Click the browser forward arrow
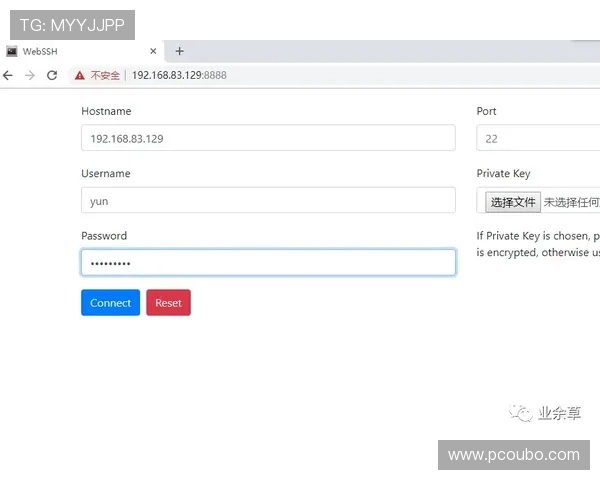This screenshot has height=480, width=600. click(x=30, y=75)
